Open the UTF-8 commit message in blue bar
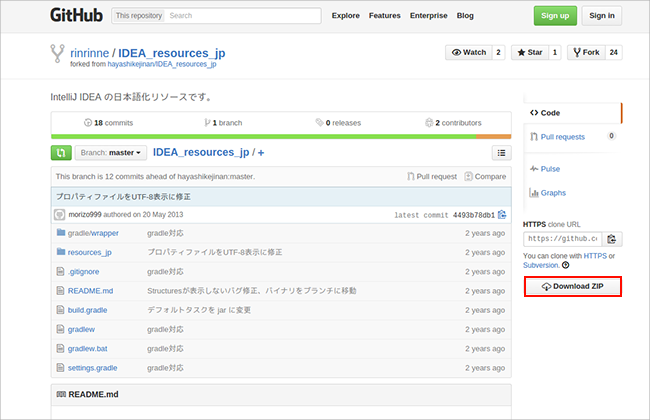 pos(123,197)
